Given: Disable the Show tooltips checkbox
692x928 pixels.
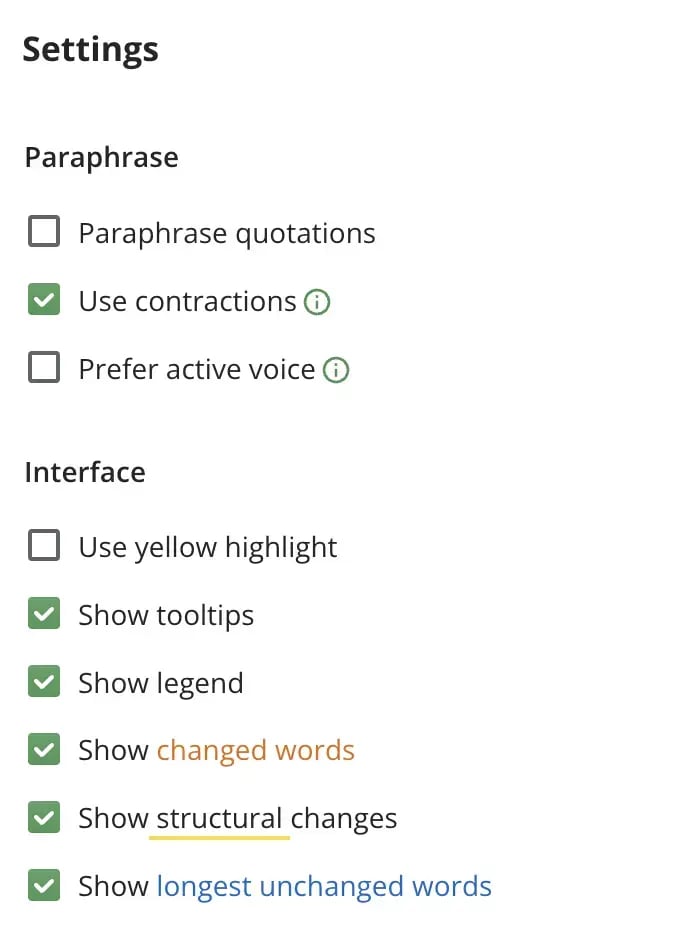Looking at the screenshot, I should (x=44, y=615).
